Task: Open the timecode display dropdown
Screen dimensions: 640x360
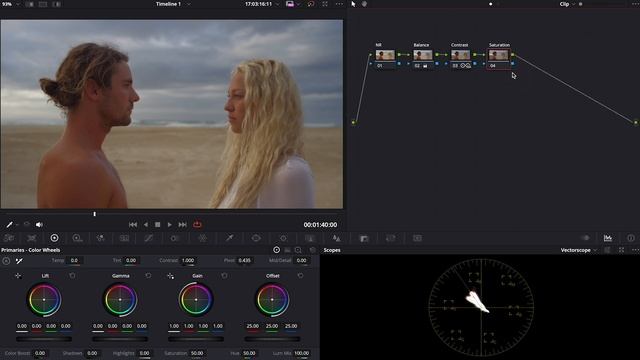Action: coord(262,4)
